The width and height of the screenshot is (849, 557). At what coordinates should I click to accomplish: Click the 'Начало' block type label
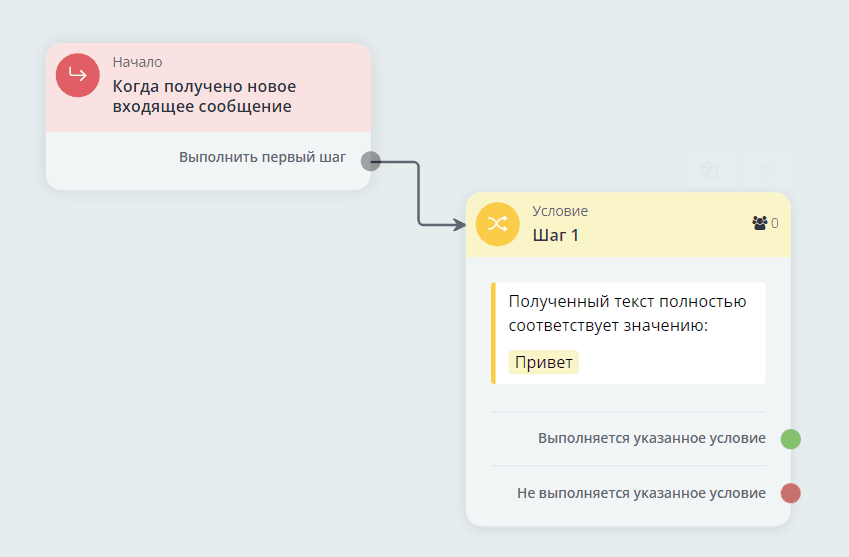(137, 62)
